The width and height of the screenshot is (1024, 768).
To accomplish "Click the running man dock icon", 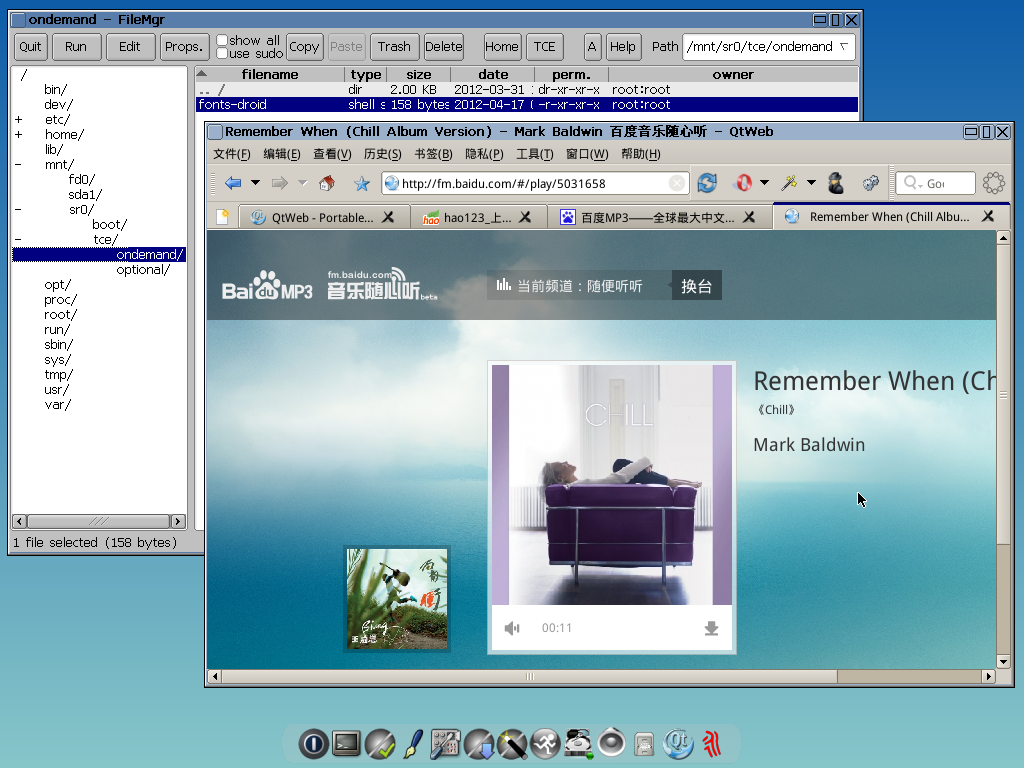I will [545, 744].
